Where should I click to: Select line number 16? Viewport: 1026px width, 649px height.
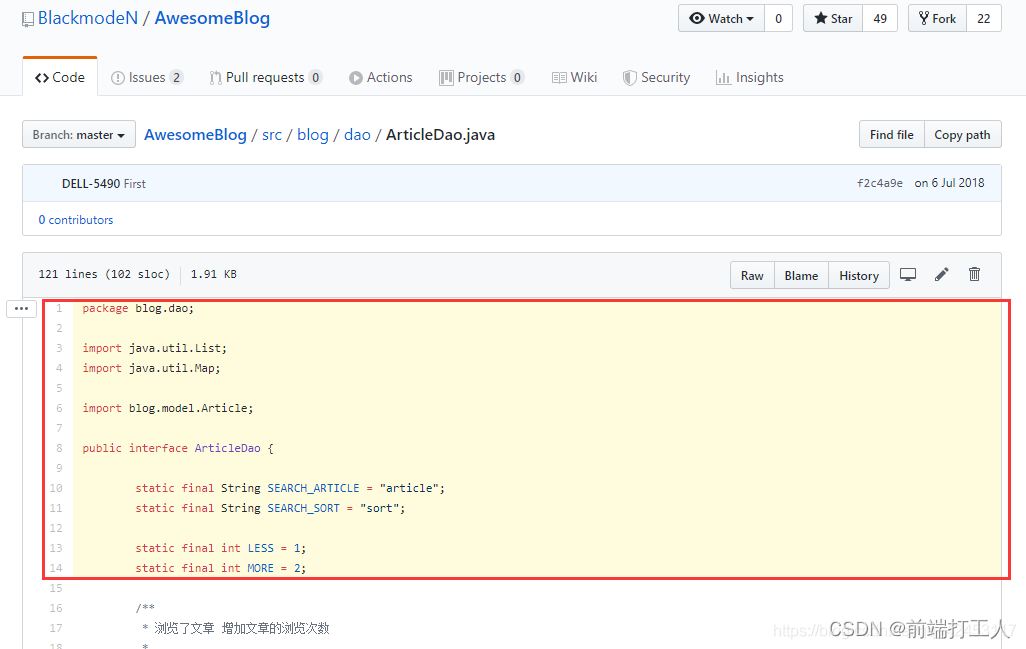(56, 608)
